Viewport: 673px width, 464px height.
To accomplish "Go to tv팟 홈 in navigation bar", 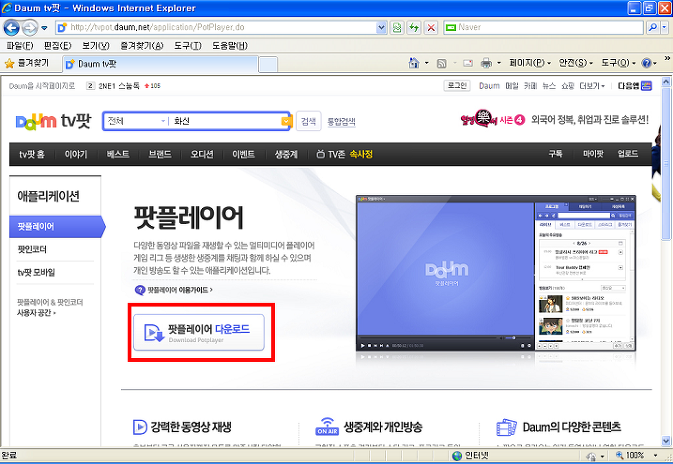I will coord(32,154).
